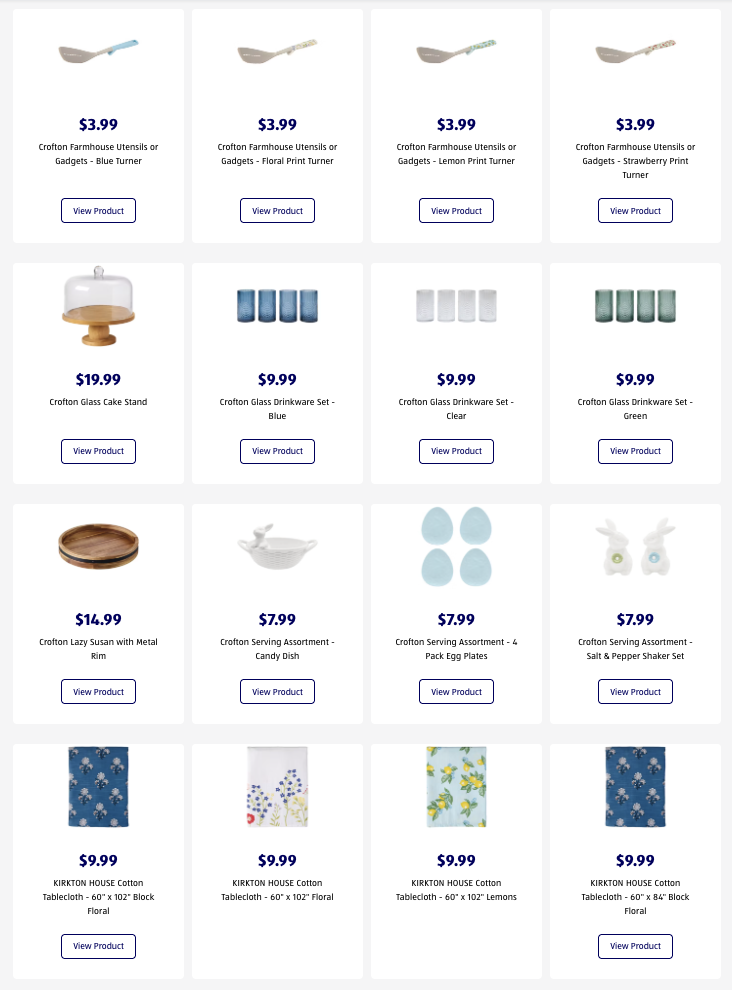The height and width of the screenshot is (990, 732).
Task: Select the blue glass drinkware set image
Action: pos(277,305)
